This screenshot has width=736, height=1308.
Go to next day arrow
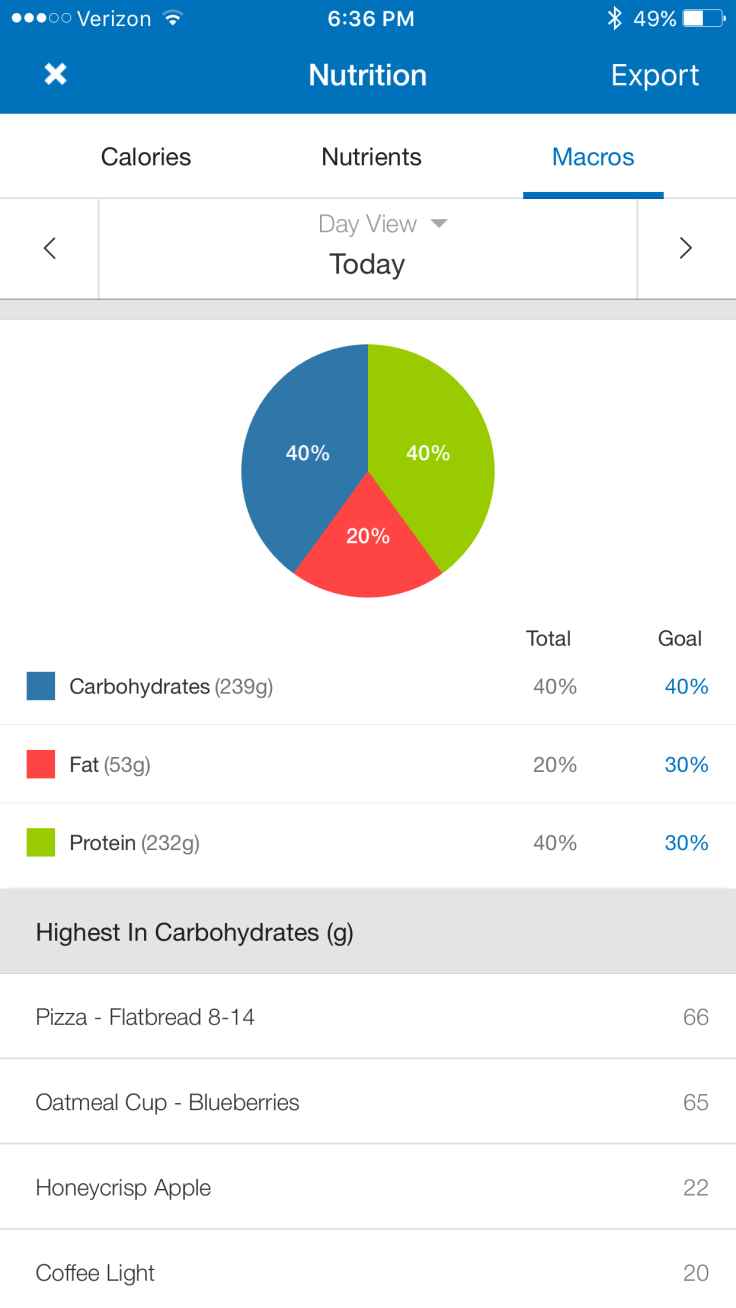pyautogui.click(x=686, y=249)
